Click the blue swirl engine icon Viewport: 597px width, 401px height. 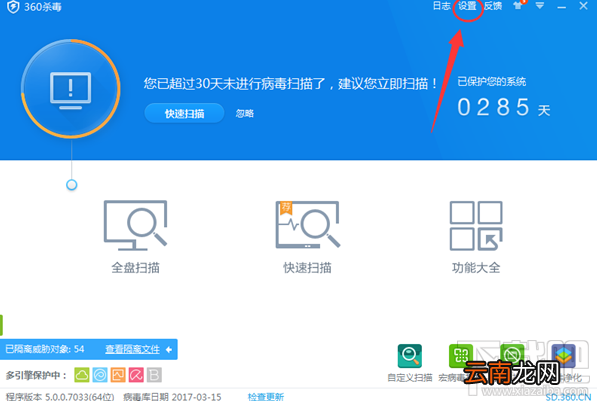(100, 375)
